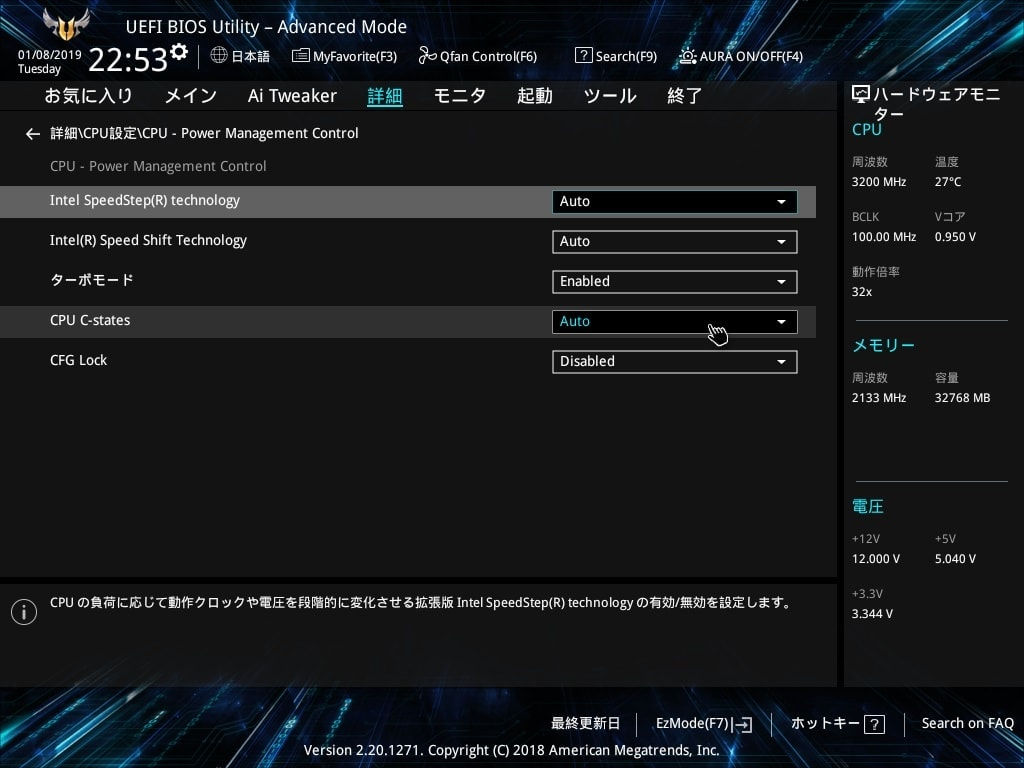Click the 2133 MHz memory frequency value
Viewport: 1024px width, 768px height.
click(x=879, y=398)
